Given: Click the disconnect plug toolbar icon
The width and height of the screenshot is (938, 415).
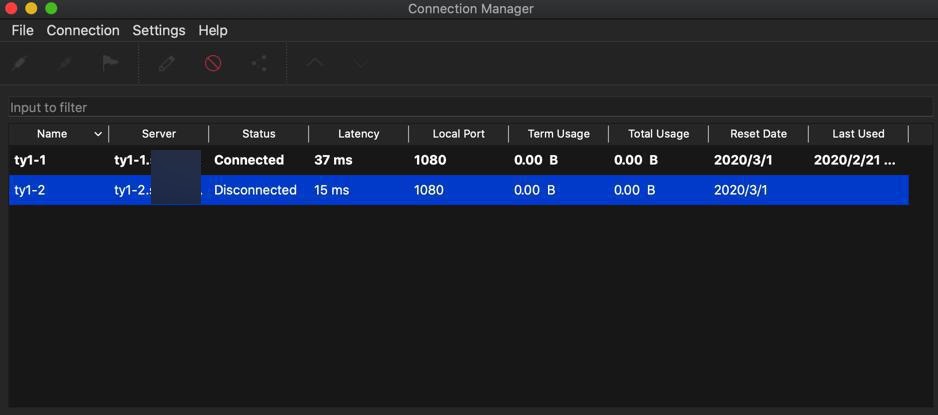Looking at the screenshot, I should (x=65, y=63).
